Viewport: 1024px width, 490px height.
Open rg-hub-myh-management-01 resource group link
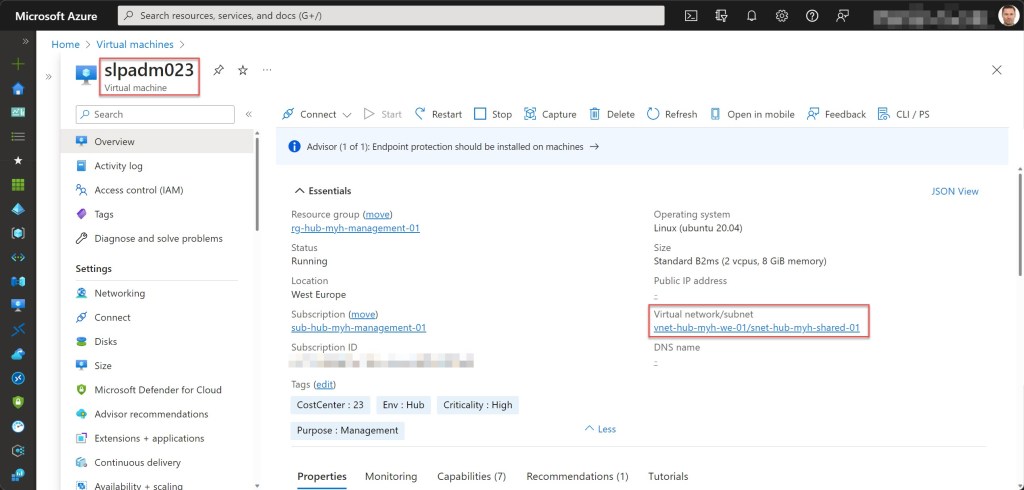point(355,228)
